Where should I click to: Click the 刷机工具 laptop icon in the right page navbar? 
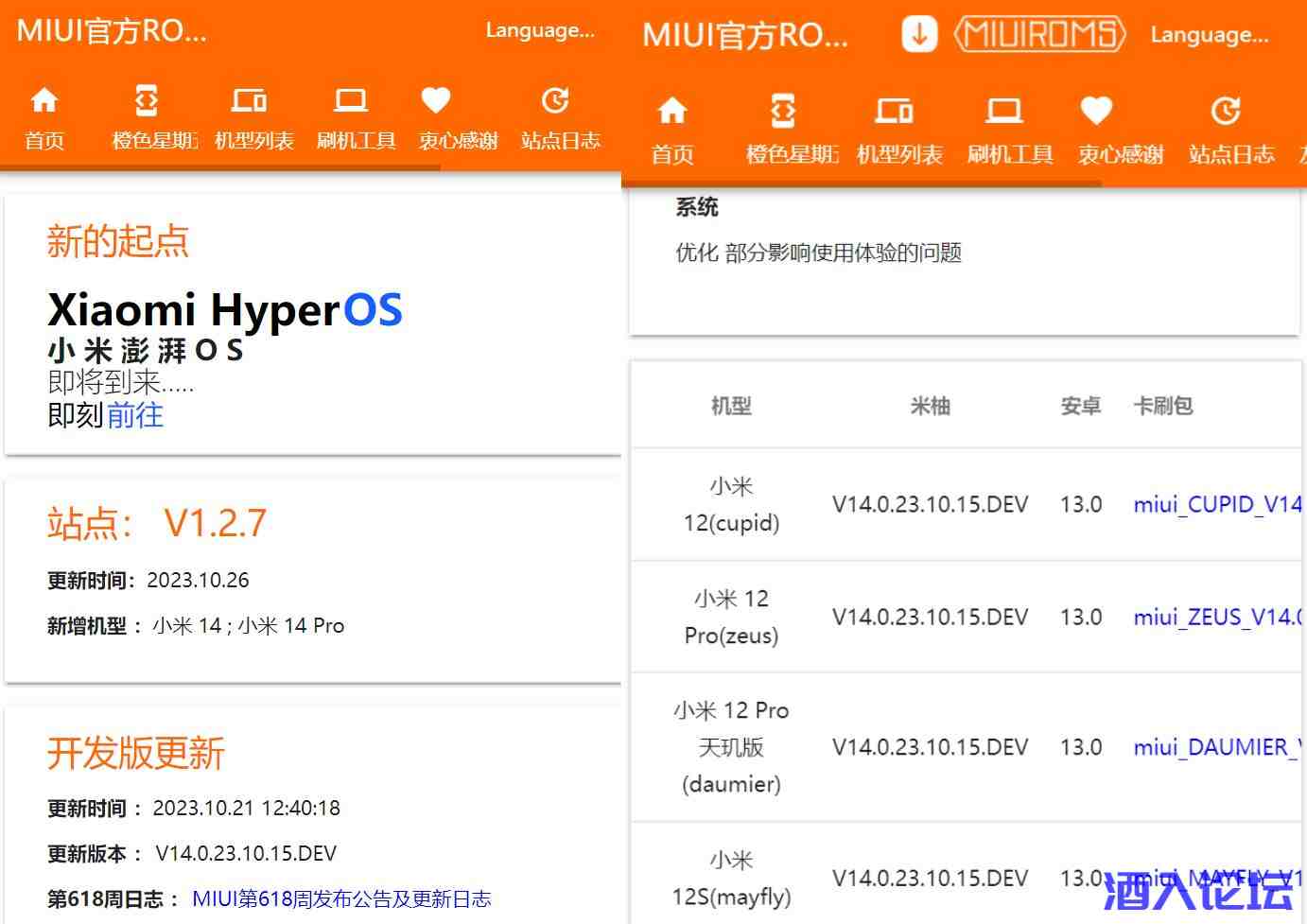pyautogui.click(x=1004, y=111)
